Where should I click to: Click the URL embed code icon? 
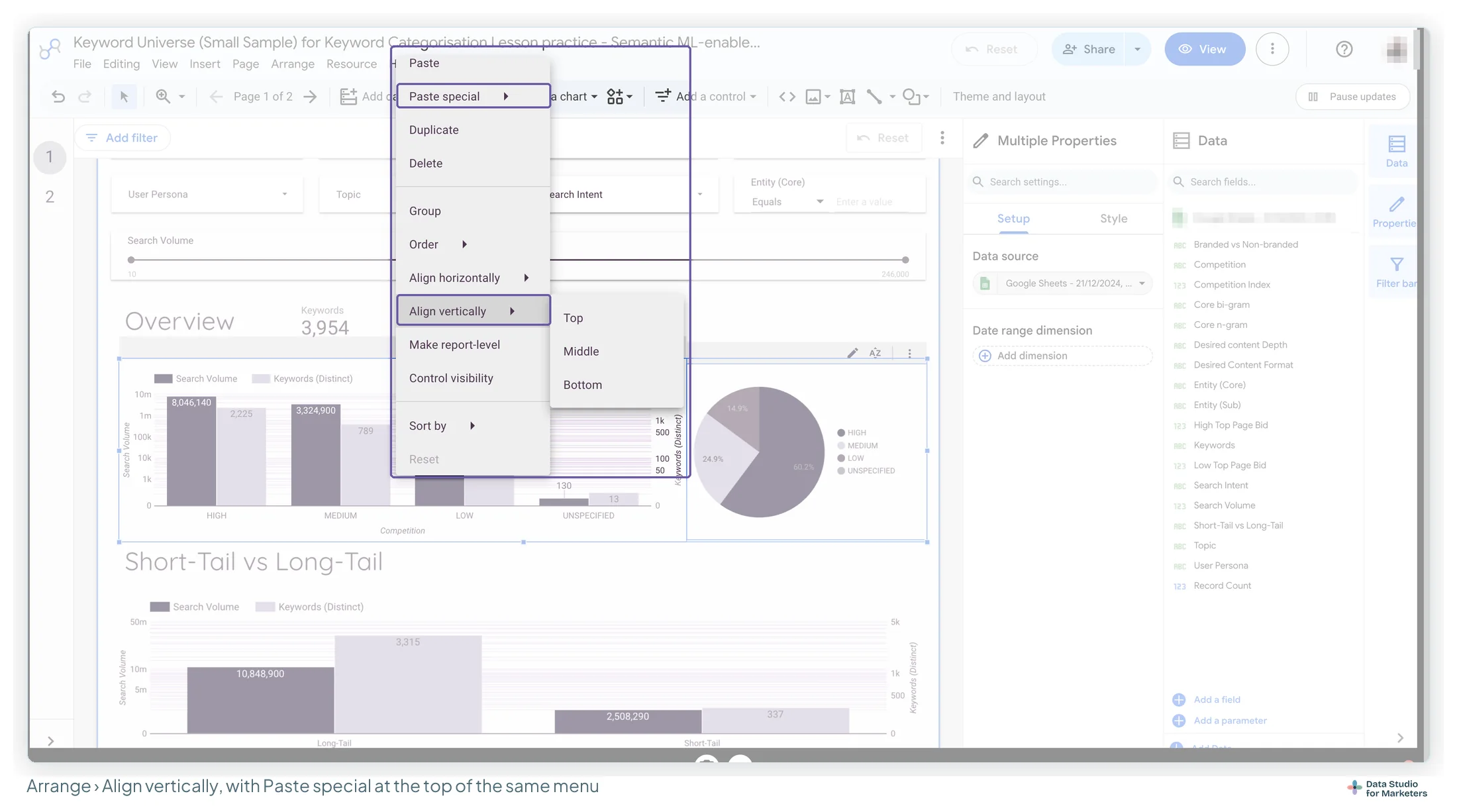(x=787, y=97)
